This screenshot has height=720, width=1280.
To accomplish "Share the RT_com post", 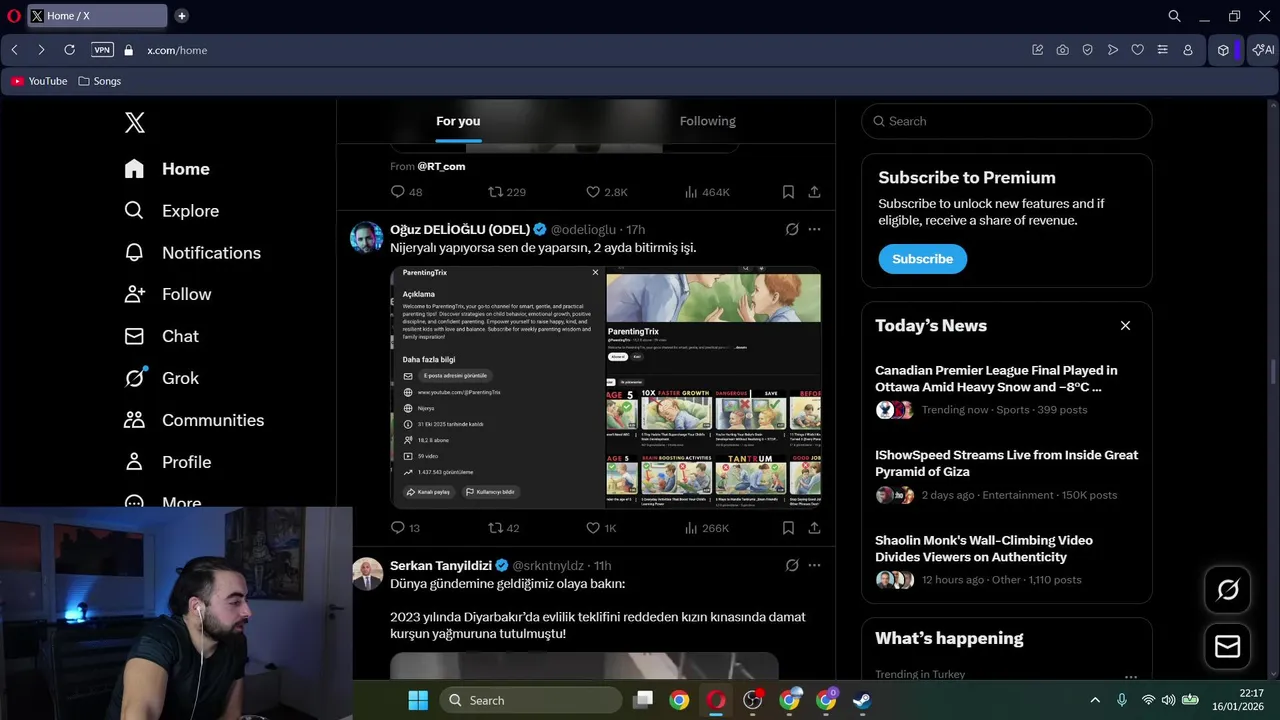I will pos(814,192).
